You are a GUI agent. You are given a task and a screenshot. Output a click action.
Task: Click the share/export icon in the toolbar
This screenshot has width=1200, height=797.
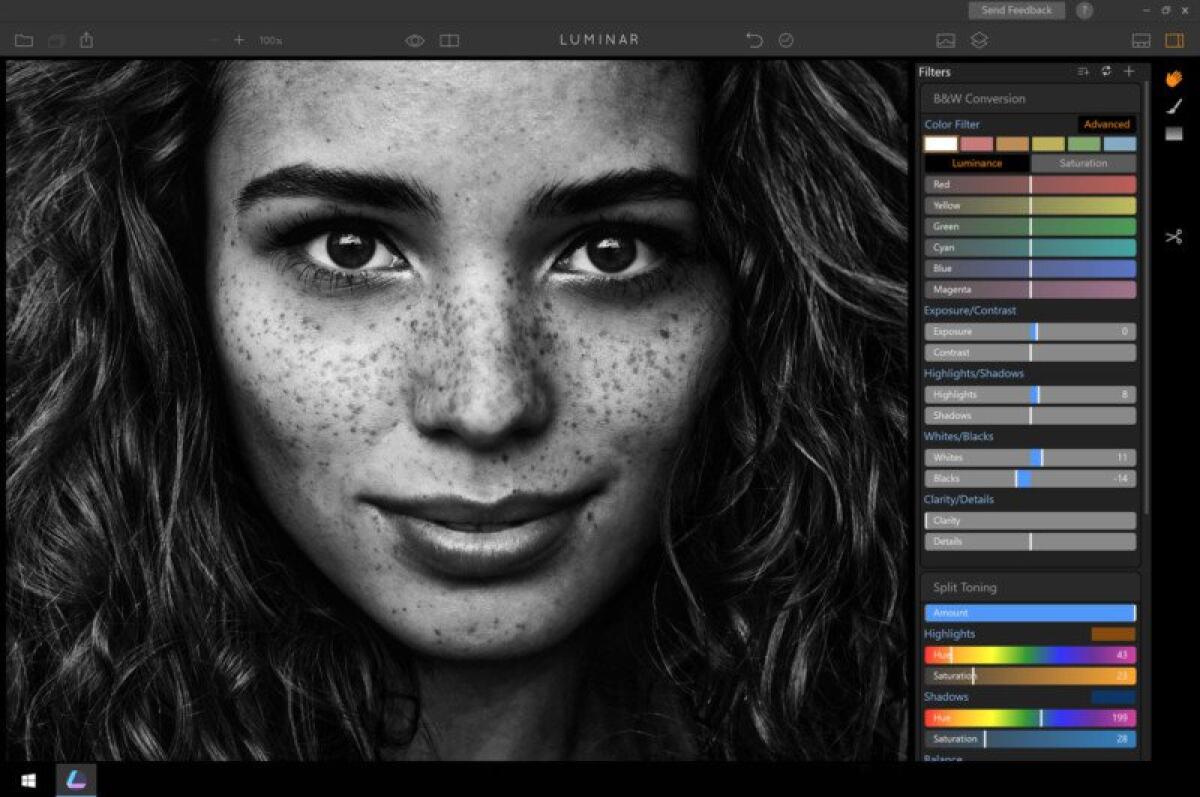tap(87, 40)
